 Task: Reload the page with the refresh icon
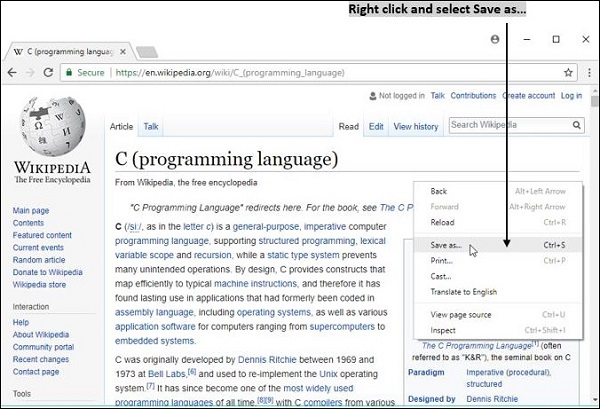point(48,72)
